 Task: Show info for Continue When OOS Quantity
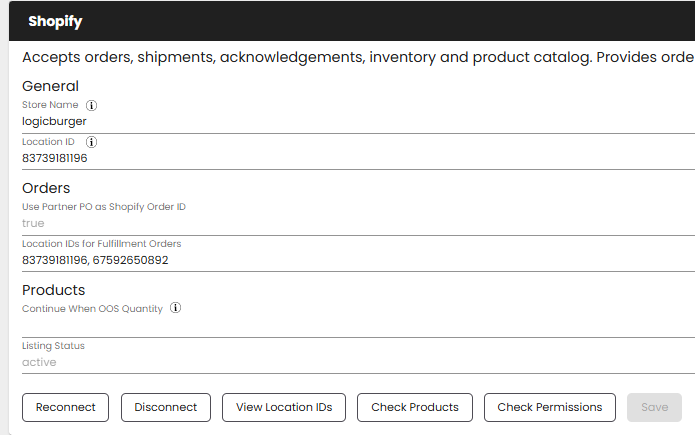tap(176, 309)
